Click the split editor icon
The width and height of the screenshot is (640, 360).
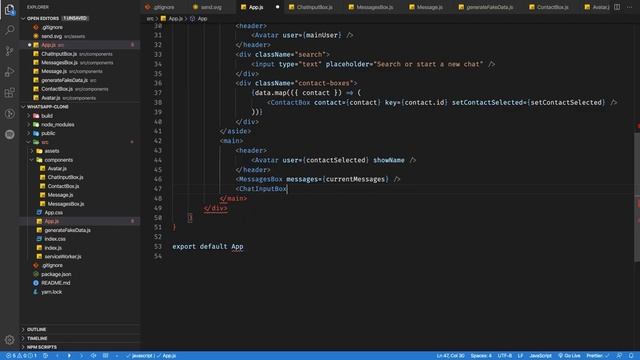[617, 7]
